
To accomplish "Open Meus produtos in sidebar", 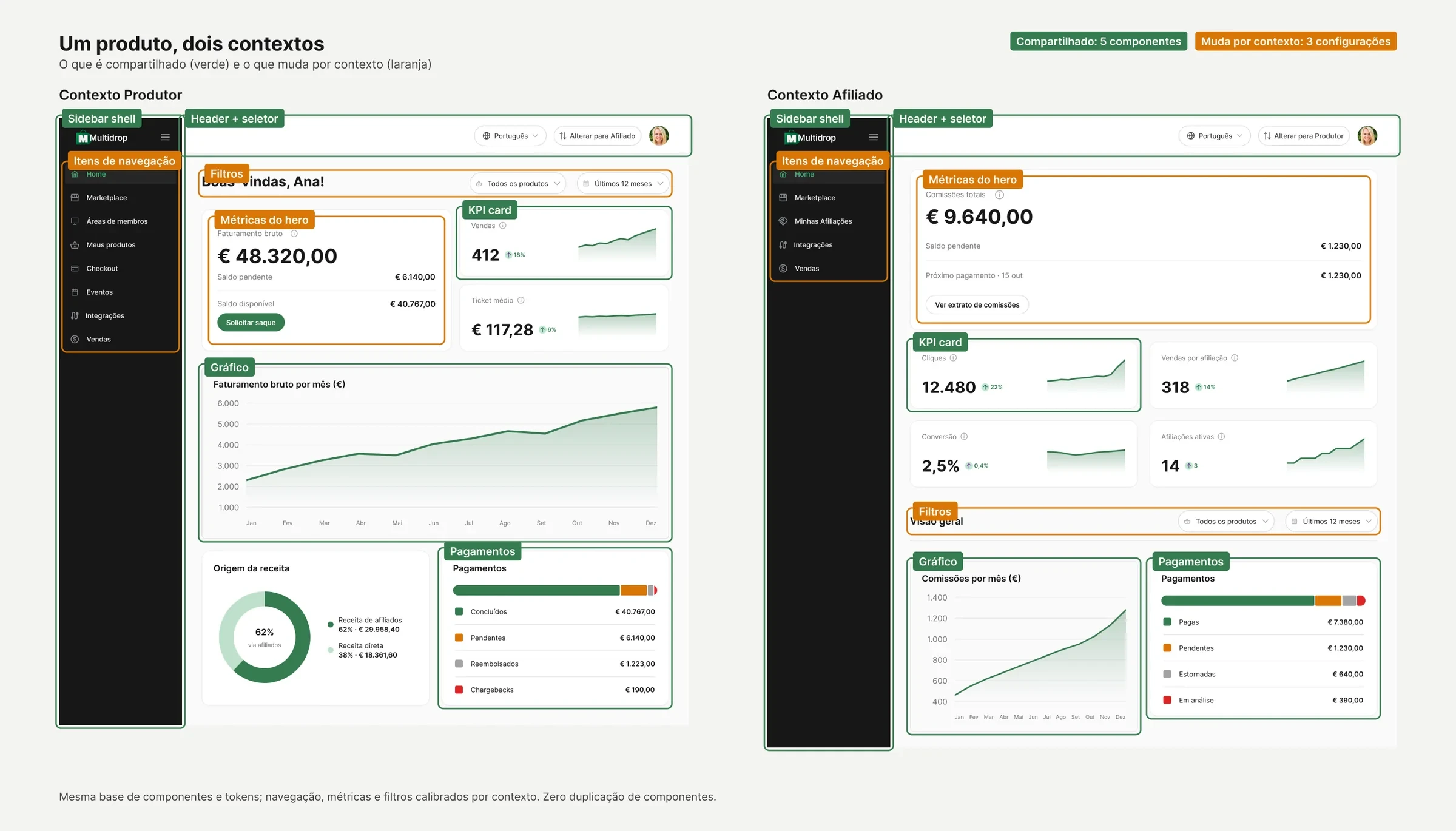I will pos(120,245).
